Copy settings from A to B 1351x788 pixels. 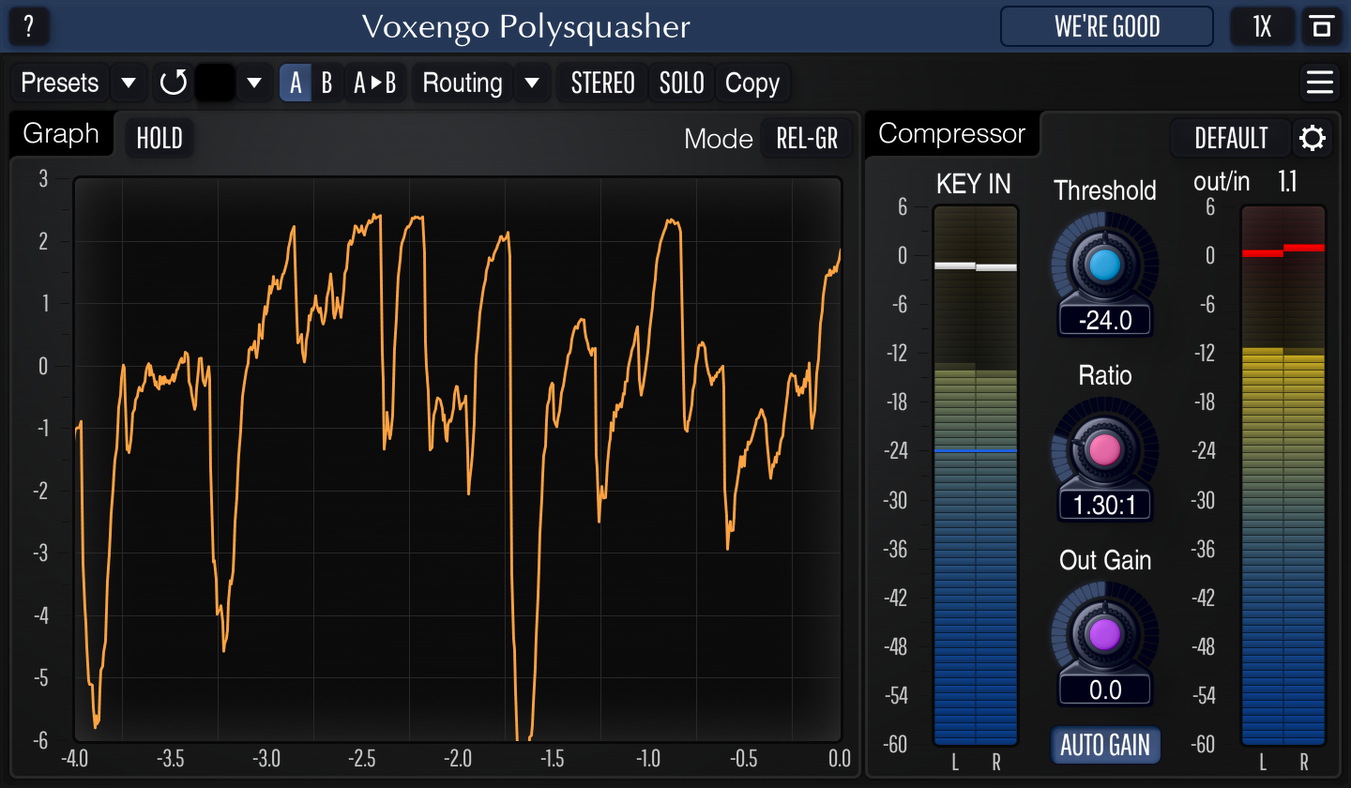click(x=377, y=83)
